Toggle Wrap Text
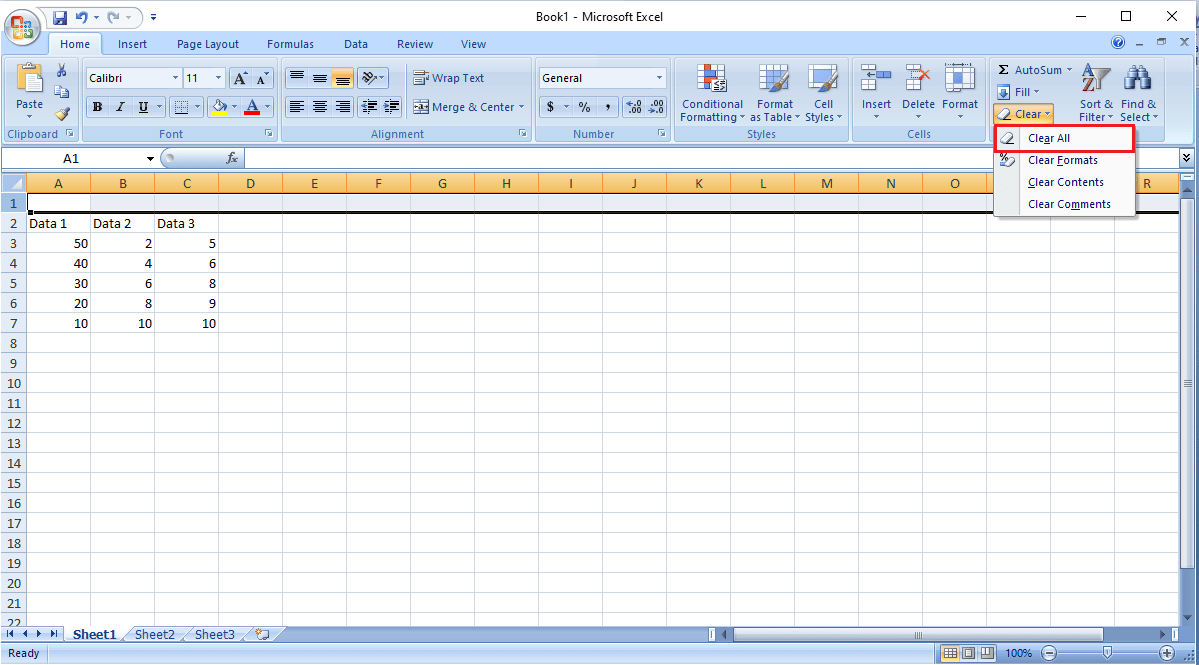Viewport: 1199px width, 665px height. pyautogui.click(x=449, y=78)
